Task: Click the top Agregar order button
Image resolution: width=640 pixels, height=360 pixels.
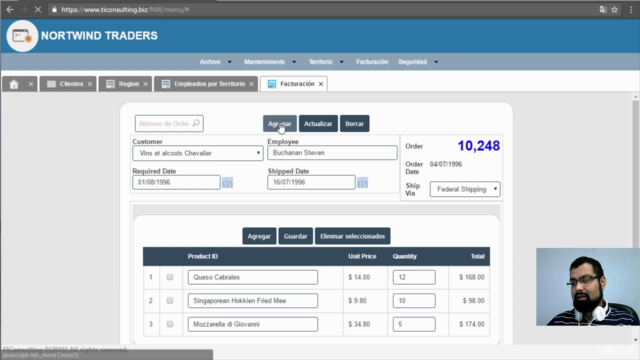Action: pos(280,124)
